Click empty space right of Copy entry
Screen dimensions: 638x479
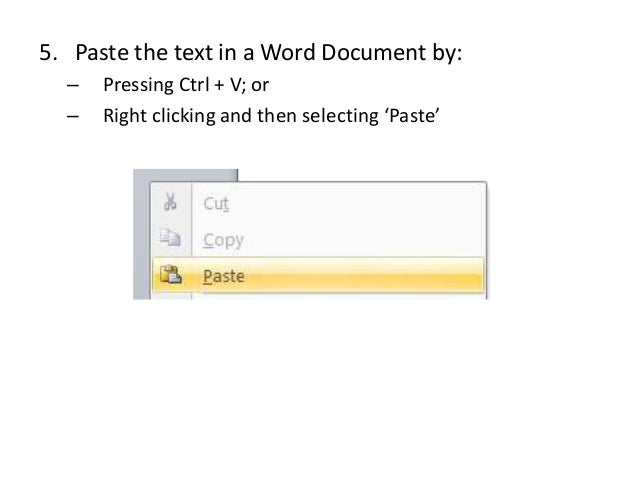[x=364, y=239]
